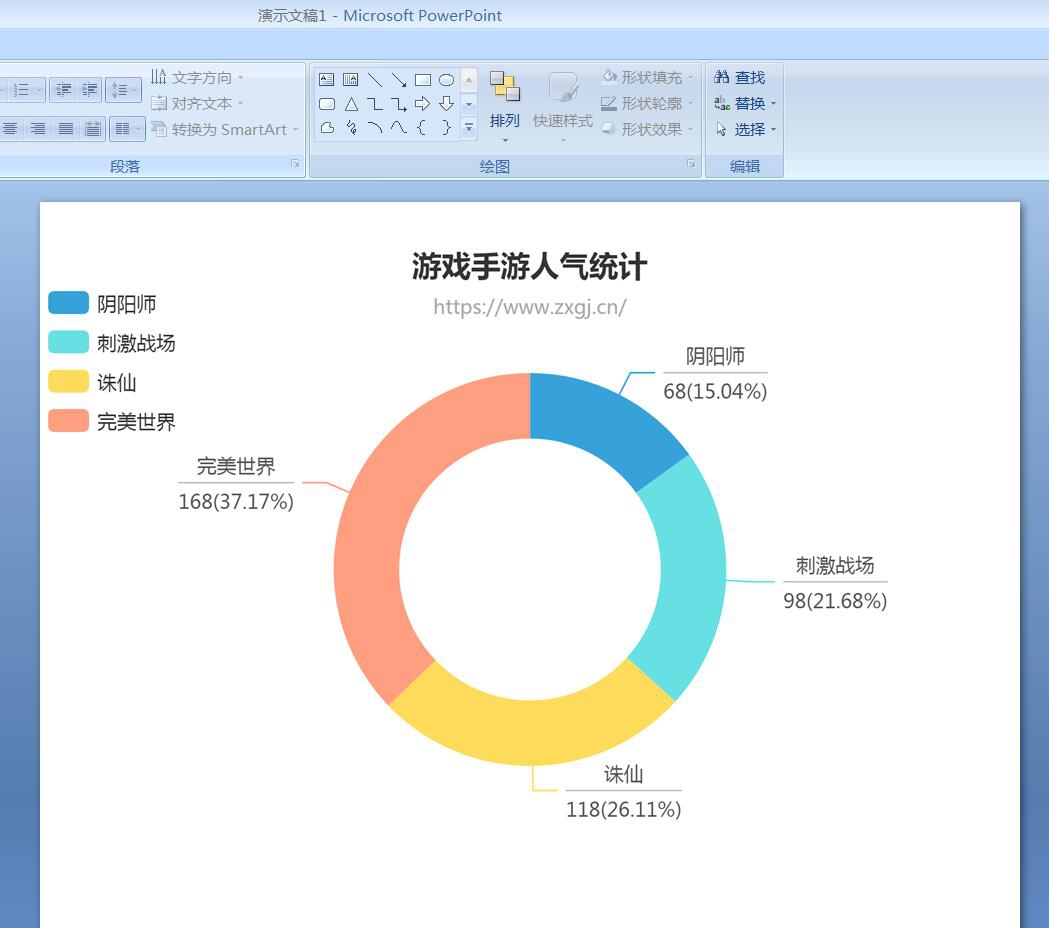The height and width of the screenshot is (928, 1049).
Task: Click the decrease indent icon
Action: point(63,90)
